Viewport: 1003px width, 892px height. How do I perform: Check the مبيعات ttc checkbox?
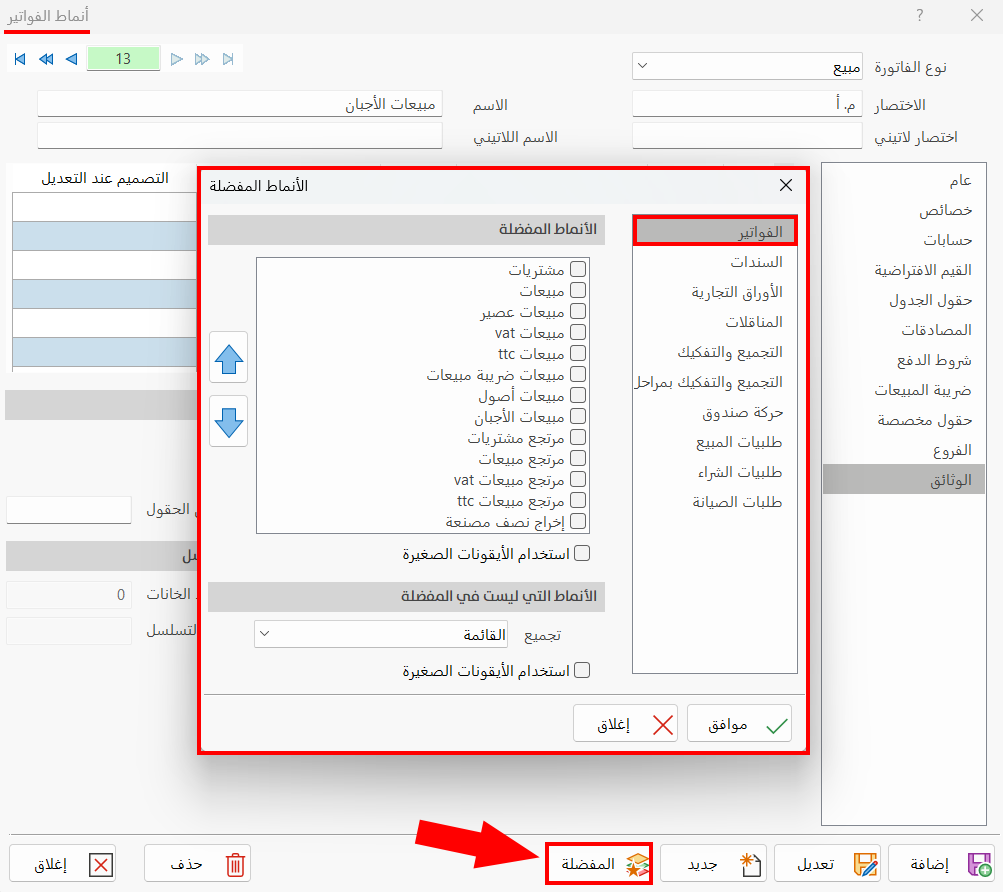pos(578,353)
